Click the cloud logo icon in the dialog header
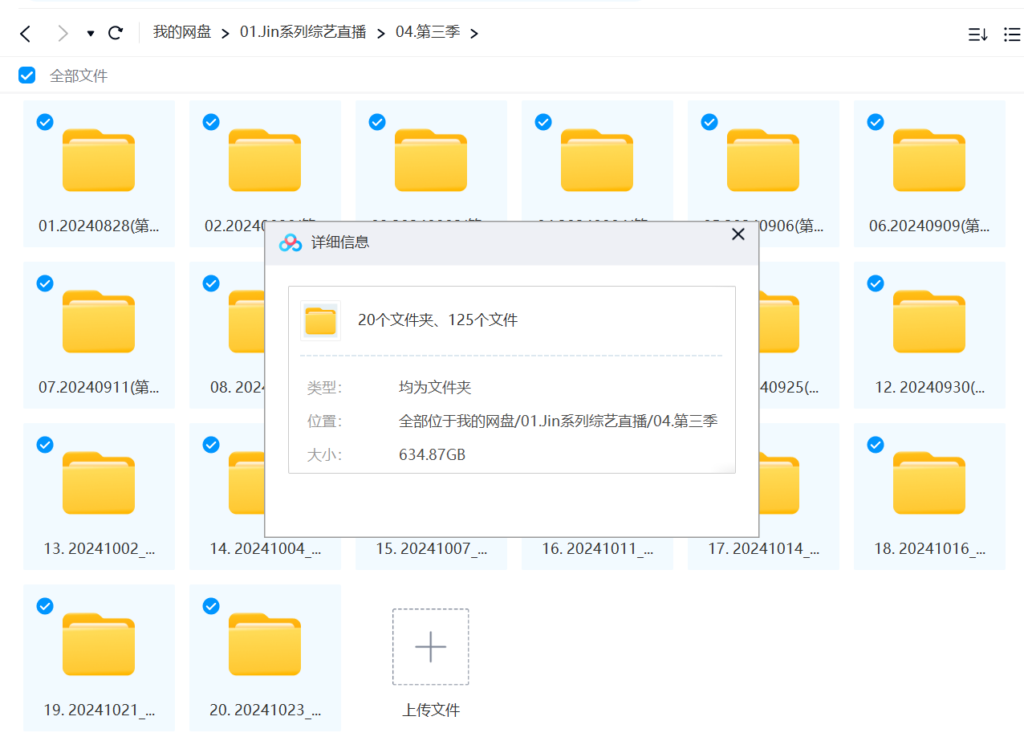Image resolution: width=1024 pixels, height=745 pixels. (290, 241)
